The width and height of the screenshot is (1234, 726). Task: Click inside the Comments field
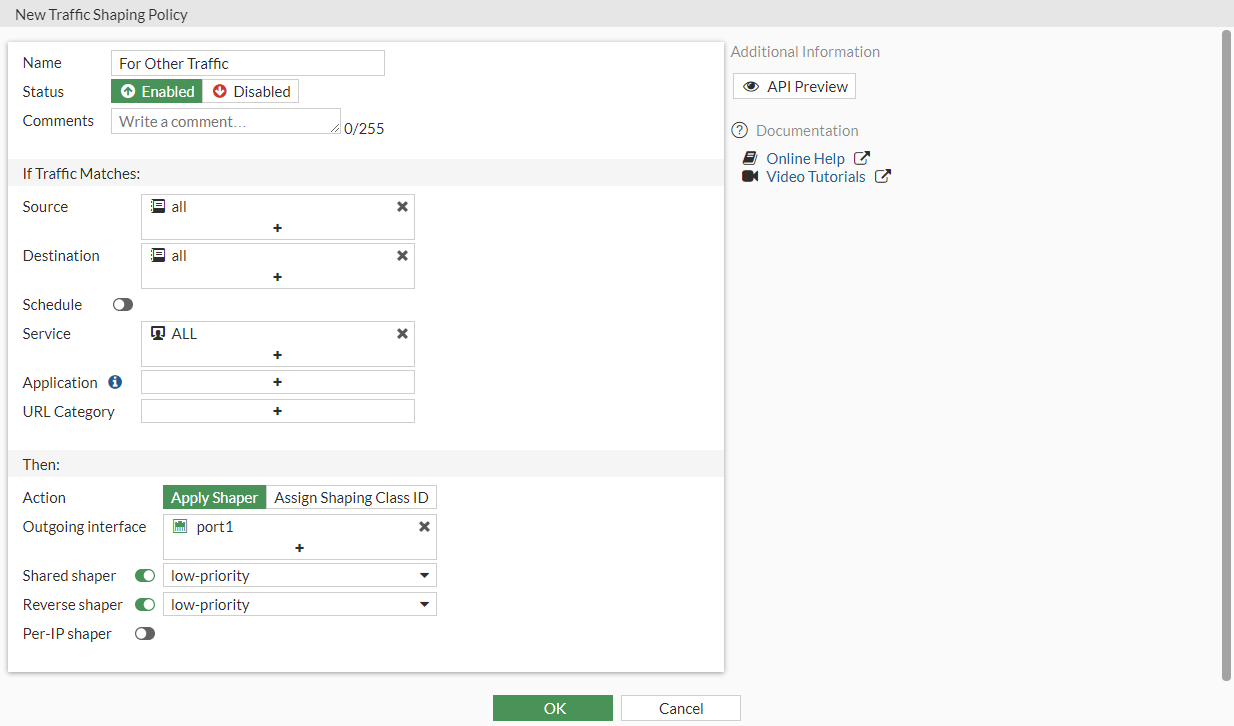[x=220, y=120]
